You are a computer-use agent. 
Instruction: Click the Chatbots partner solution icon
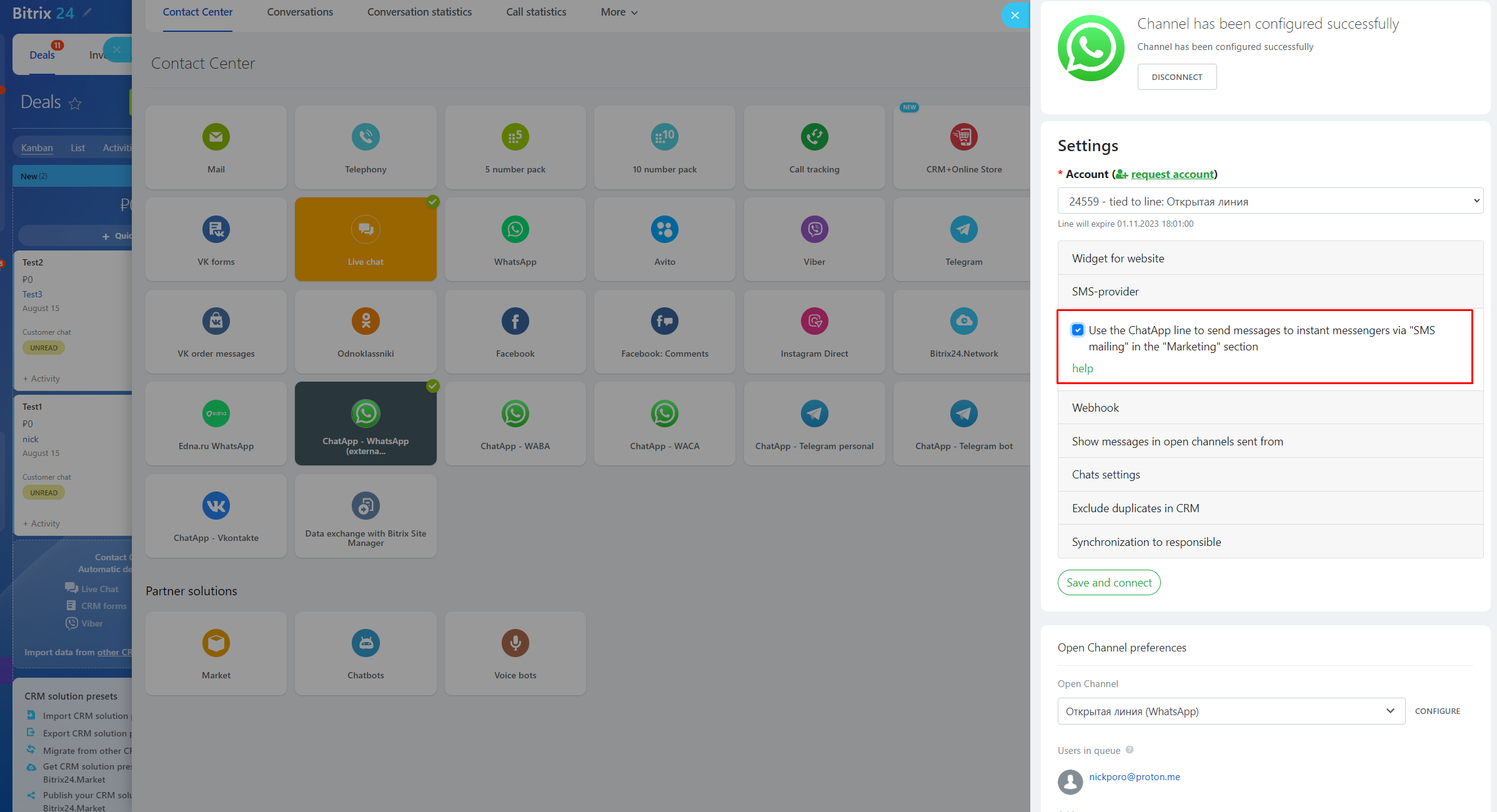pos(366,643)
